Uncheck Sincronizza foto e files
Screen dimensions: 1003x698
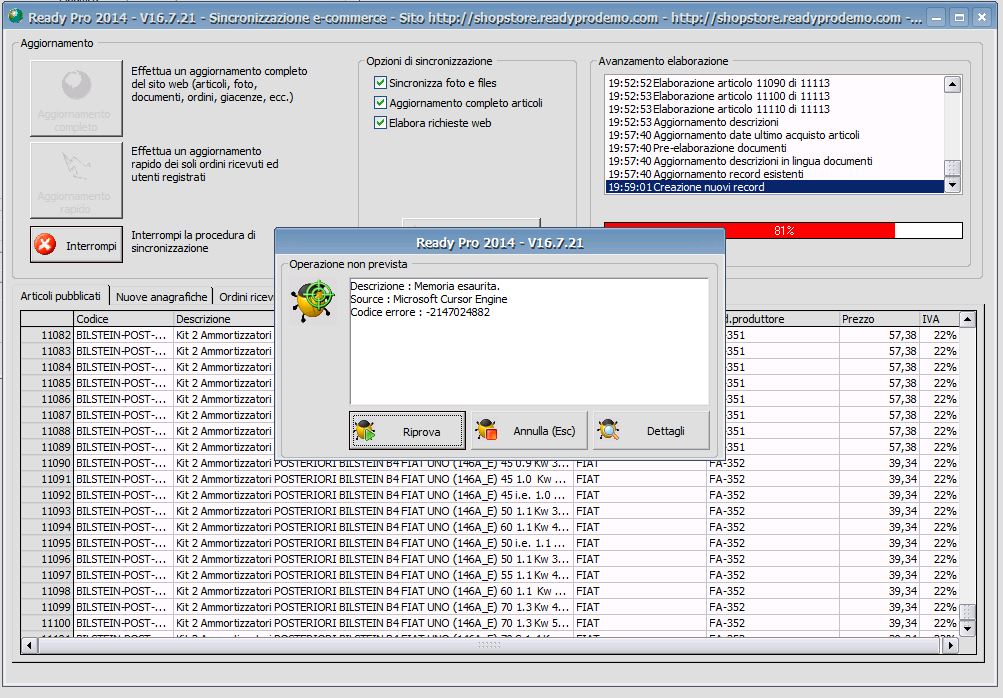tap(380, 83)
